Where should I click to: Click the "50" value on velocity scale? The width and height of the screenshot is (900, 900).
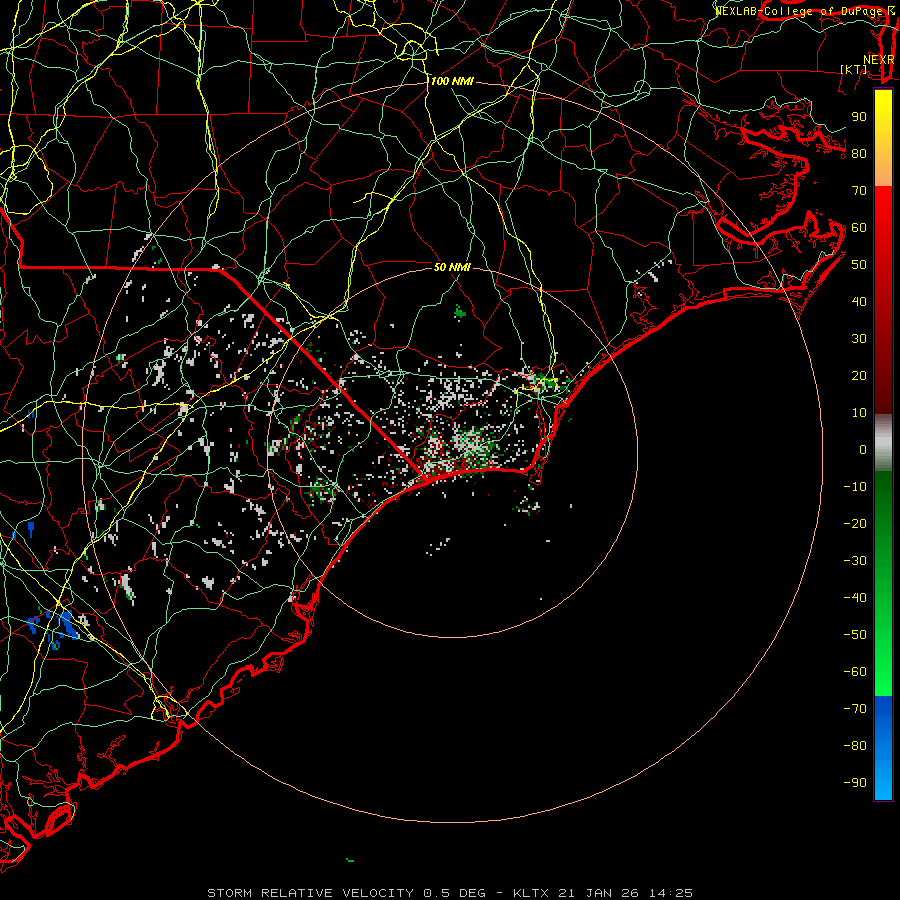[x=859, y=265]
